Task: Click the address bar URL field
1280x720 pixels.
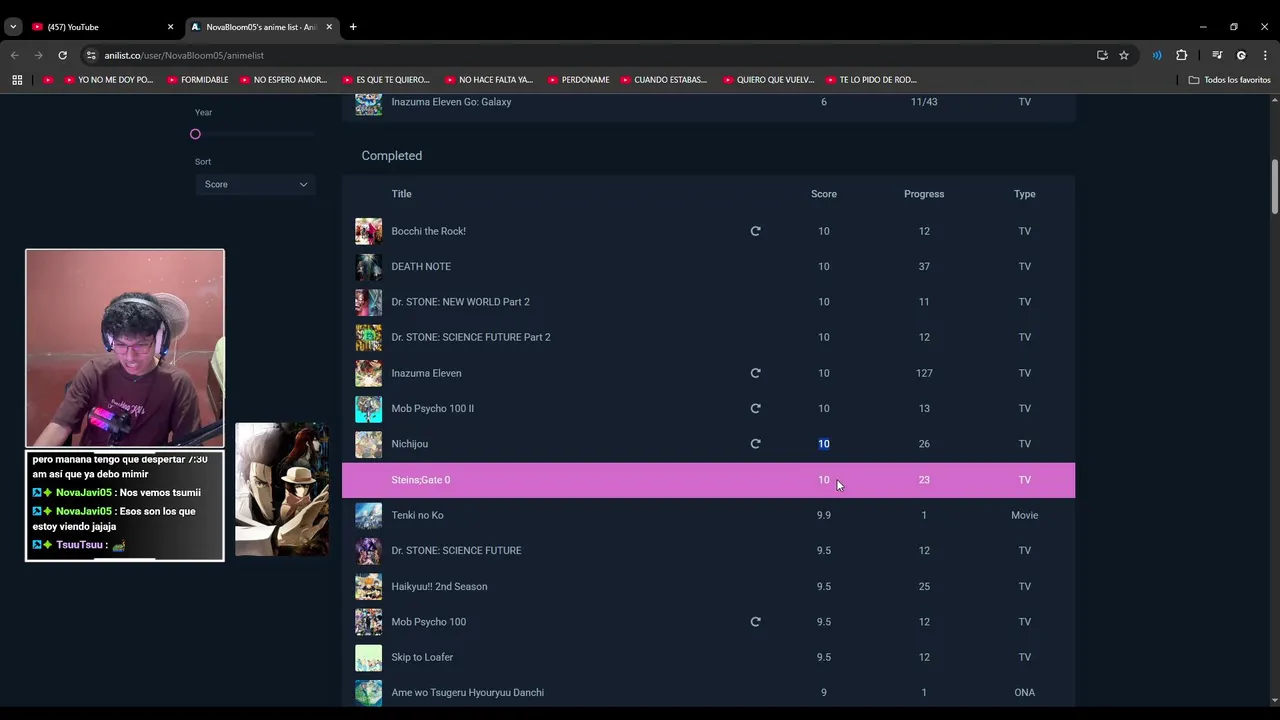Action: (590, 55)
